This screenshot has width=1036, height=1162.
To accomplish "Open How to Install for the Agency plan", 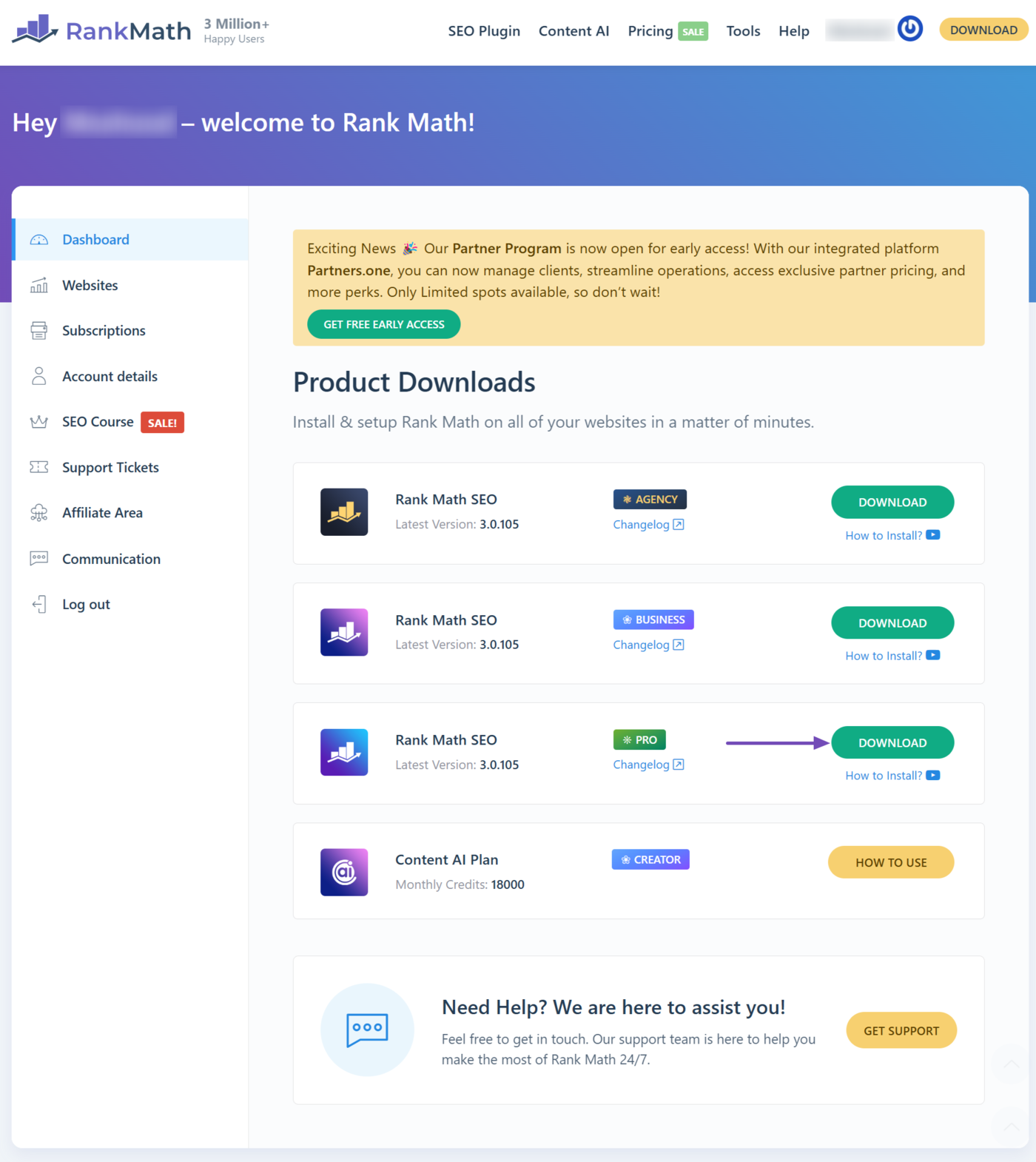I will pyautogui.click(x=884, y=535).
